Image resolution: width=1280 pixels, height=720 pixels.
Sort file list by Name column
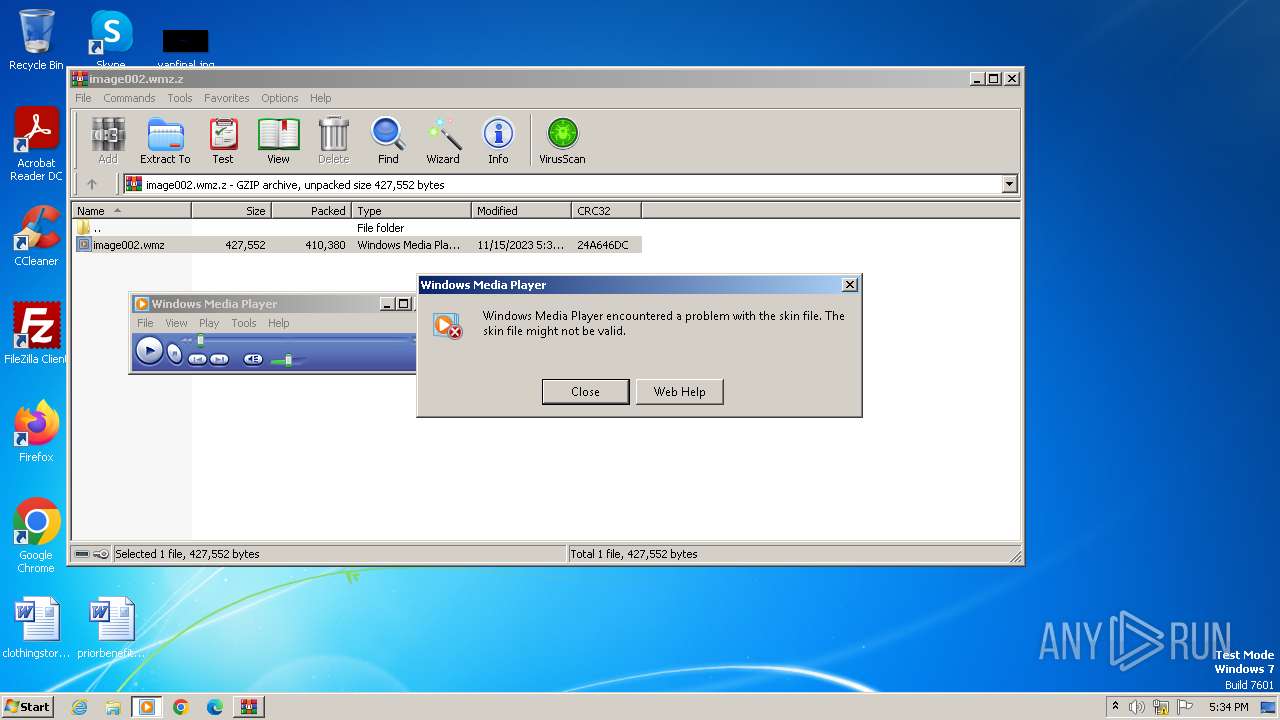pyautogui.click(x=131, y=211)
